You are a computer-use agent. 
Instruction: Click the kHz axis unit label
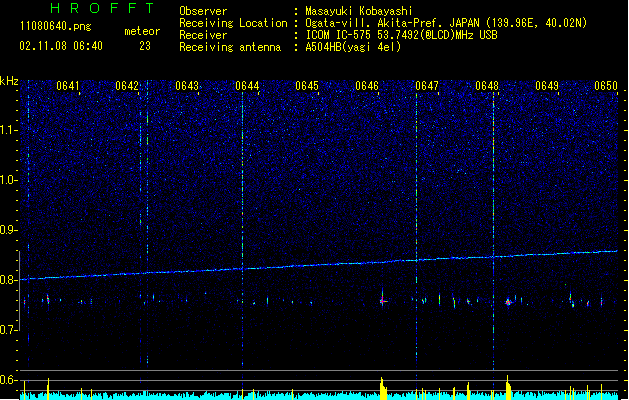pos(9,81)
